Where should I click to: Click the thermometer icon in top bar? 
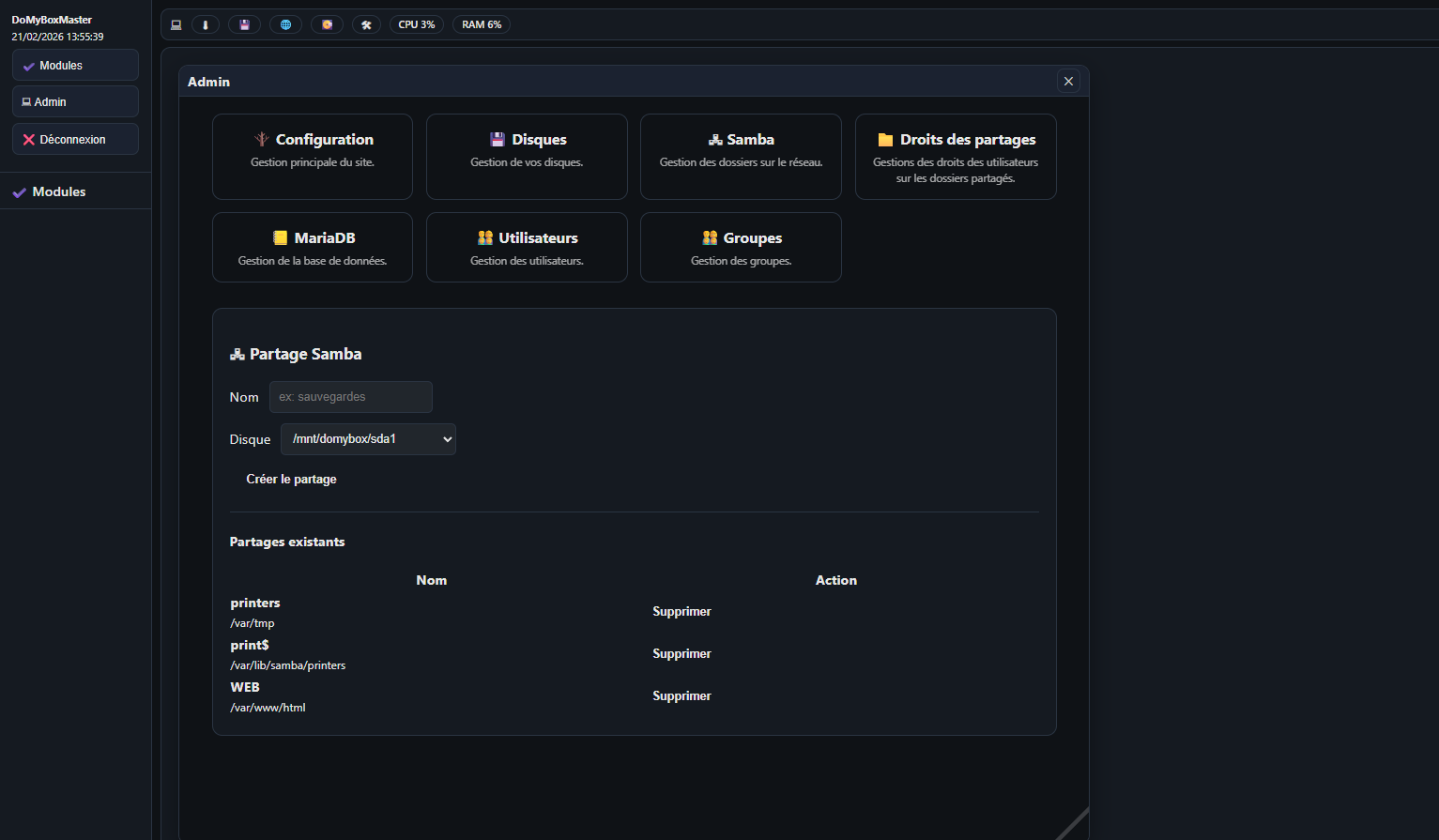(x=205, y=24)
